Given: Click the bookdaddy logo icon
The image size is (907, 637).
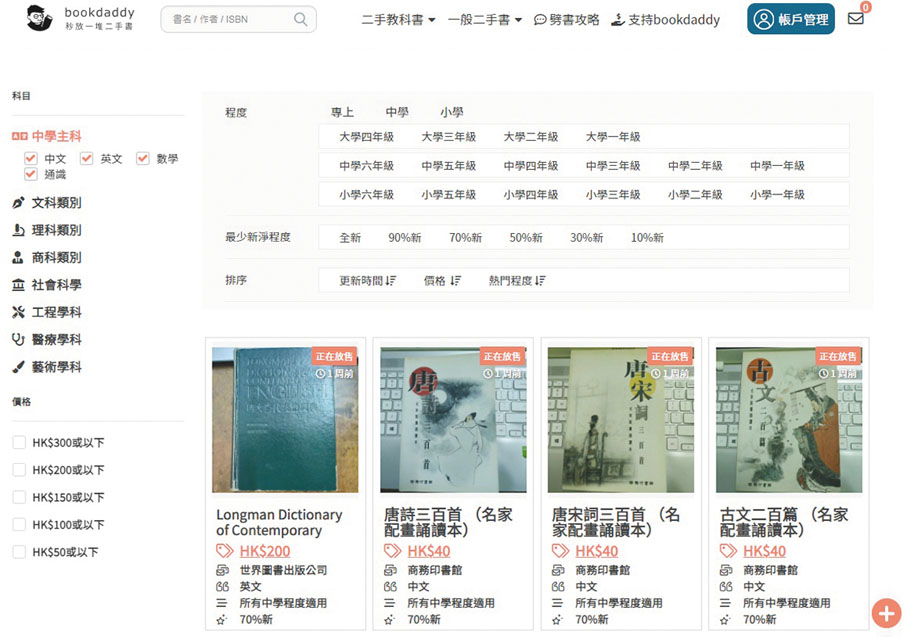Looking at the screenshot, I should pyautogui.click(x=39, y=18).
